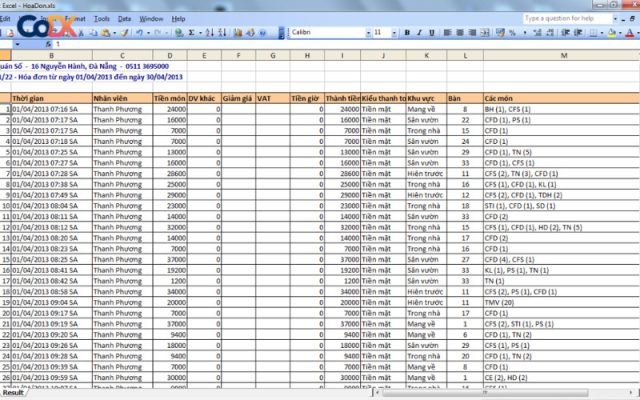Image resolution: width=640 pixels, height=400 pixels.
Task: Sort ascending with the A-Z icon
Action: tap(209, 33)
